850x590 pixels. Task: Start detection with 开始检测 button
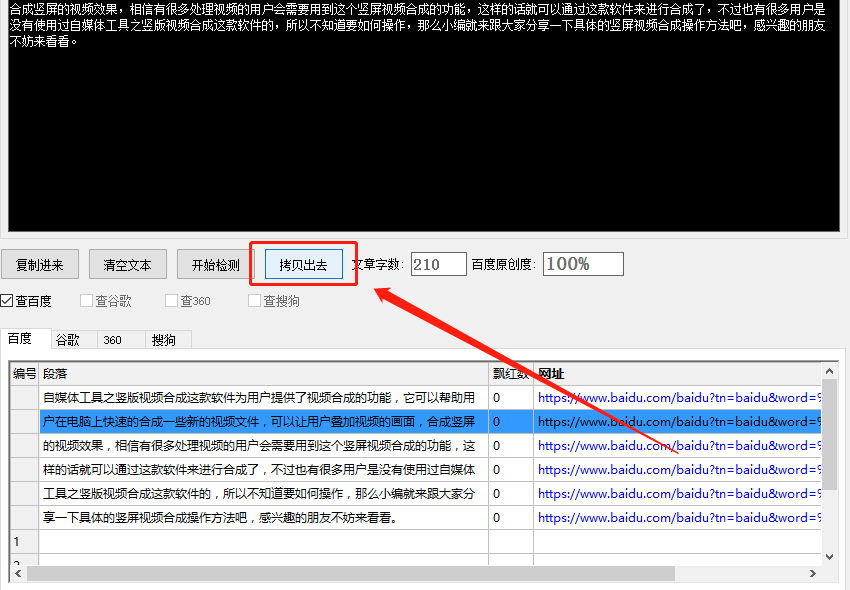click(x=216, y=265)
